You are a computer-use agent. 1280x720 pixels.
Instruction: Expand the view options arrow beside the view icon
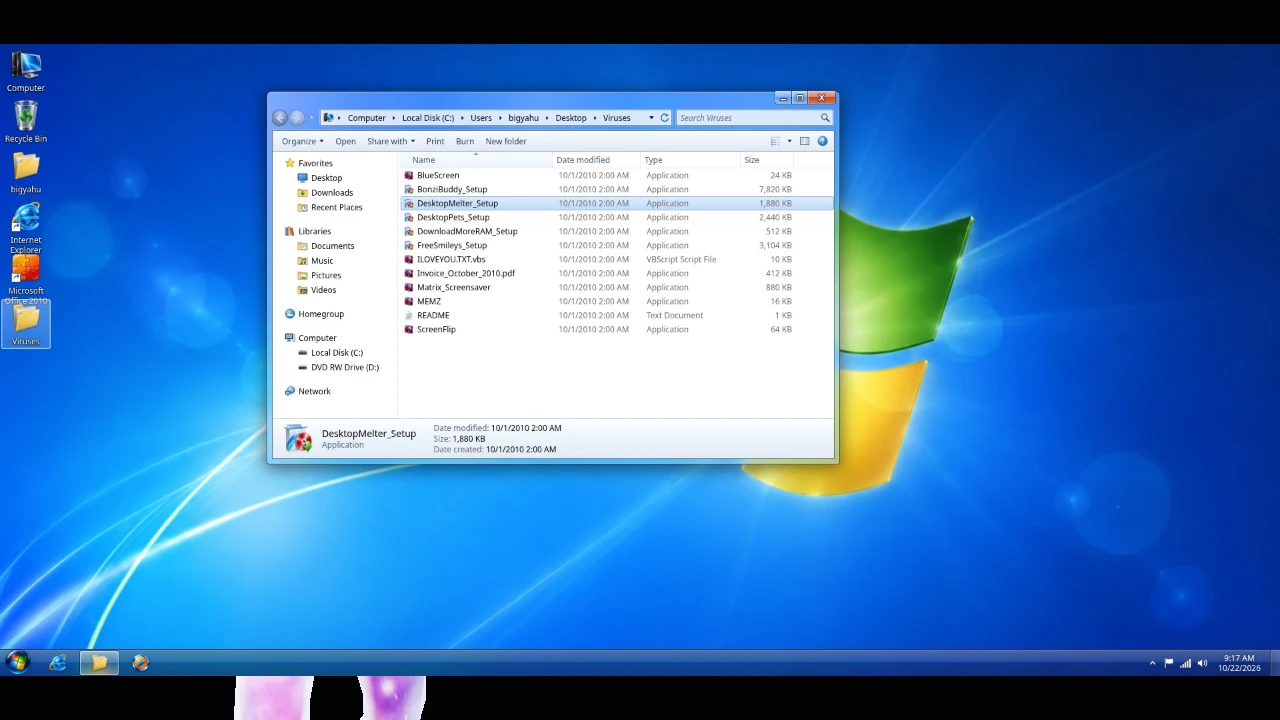[x=789, y=141]
